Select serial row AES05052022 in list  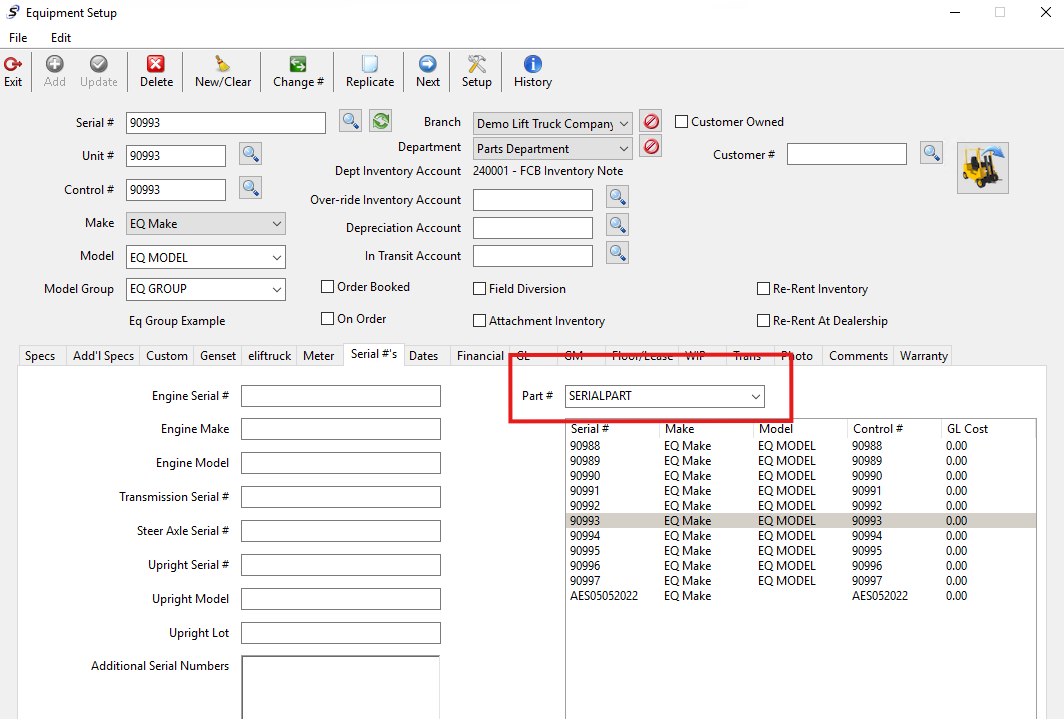tap(801, 596)
